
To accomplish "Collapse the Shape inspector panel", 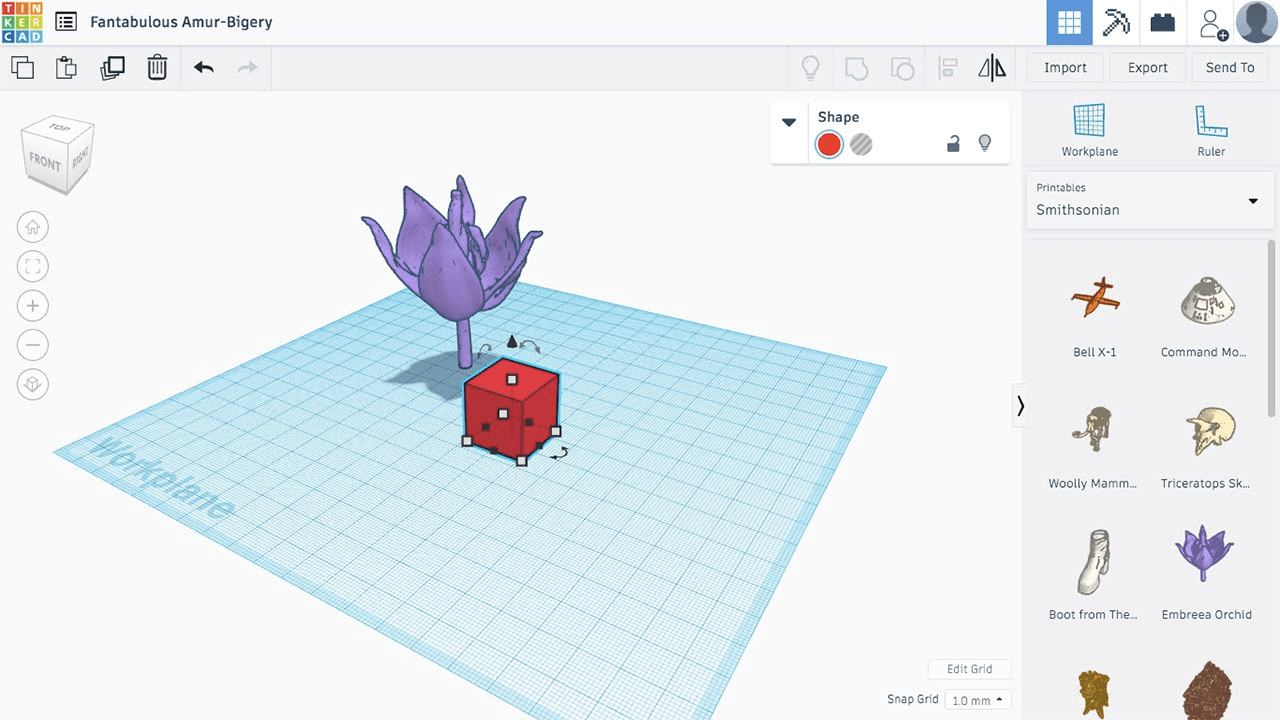I will click(x=789, y=122).
